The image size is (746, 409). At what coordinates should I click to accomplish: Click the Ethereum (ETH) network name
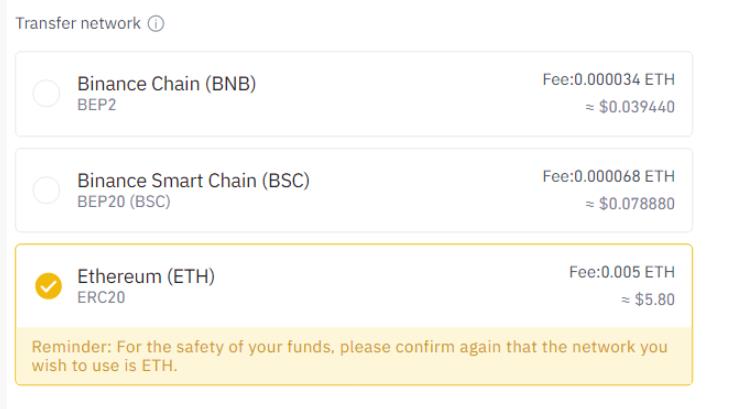[146, 276]
